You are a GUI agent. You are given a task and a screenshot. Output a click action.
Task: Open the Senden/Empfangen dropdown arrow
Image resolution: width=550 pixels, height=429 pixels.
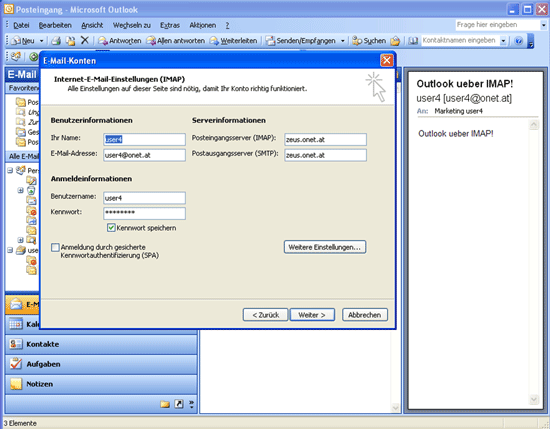(x=343, y=41)
